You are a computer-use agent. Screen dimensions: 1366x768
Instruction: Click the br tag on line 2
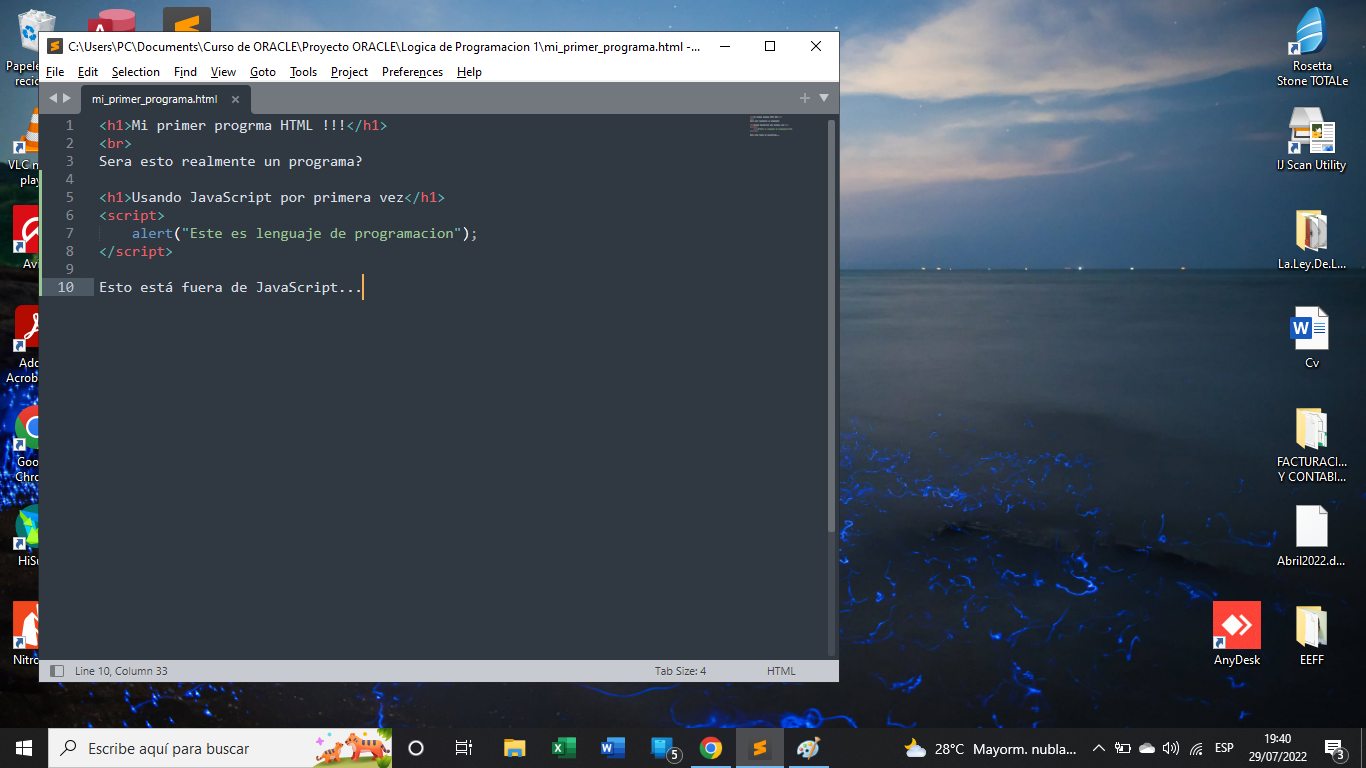tap(115, 143)
